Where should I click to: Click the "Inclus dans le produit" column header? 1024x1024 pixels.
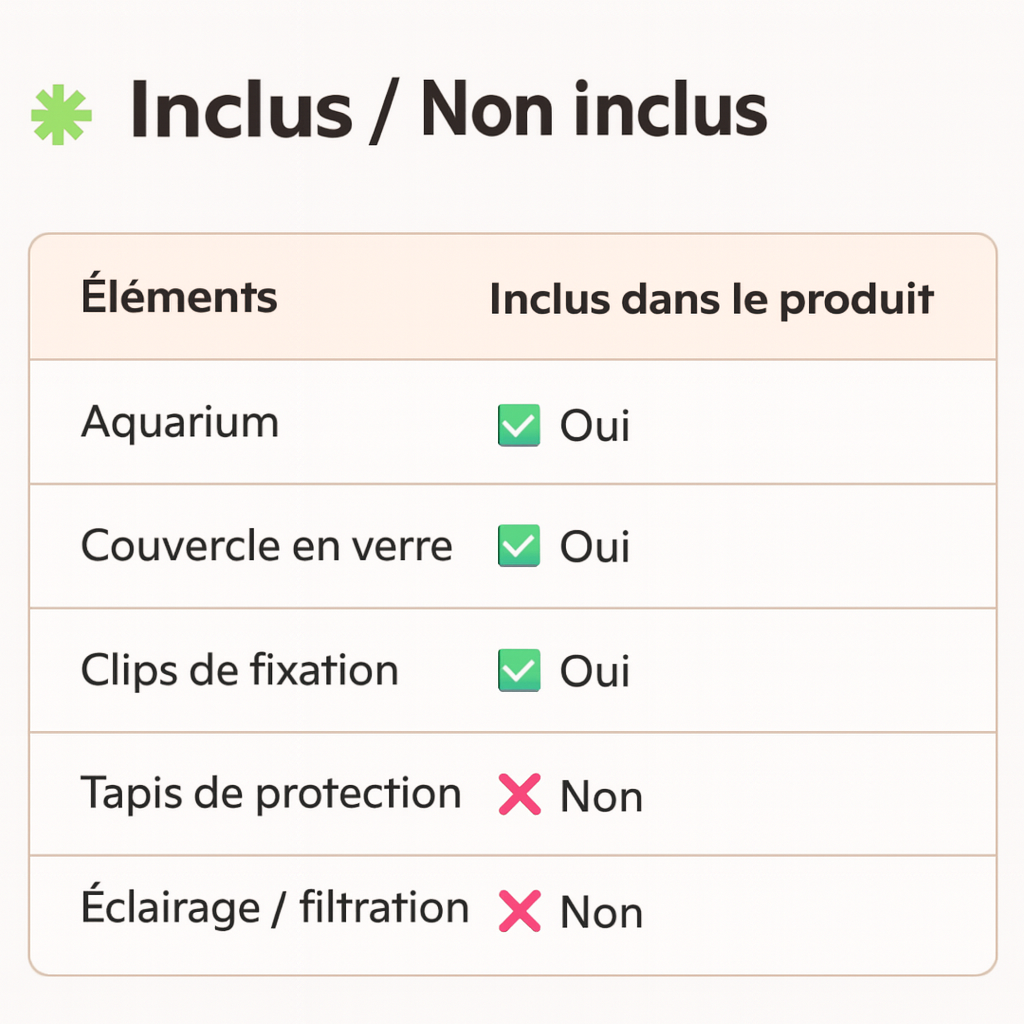point(711,300)
